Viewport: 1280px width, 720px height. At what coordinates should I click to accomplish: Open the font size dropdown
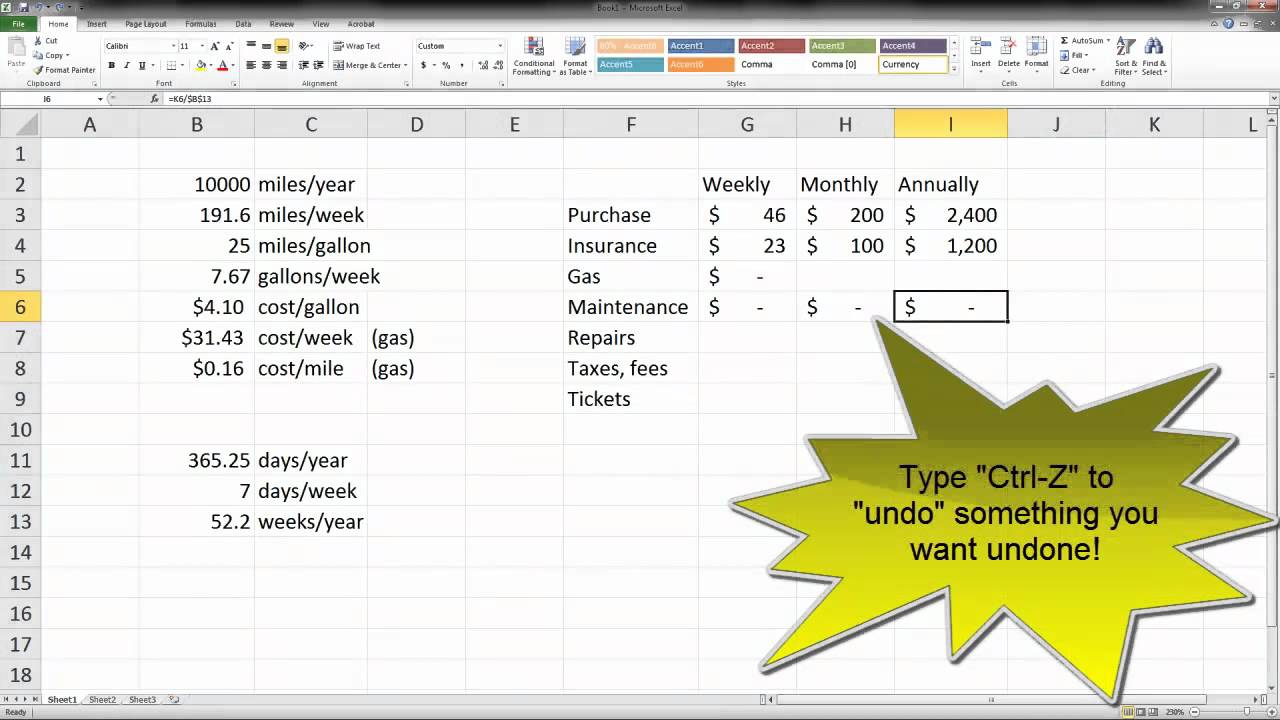[202, 46]
